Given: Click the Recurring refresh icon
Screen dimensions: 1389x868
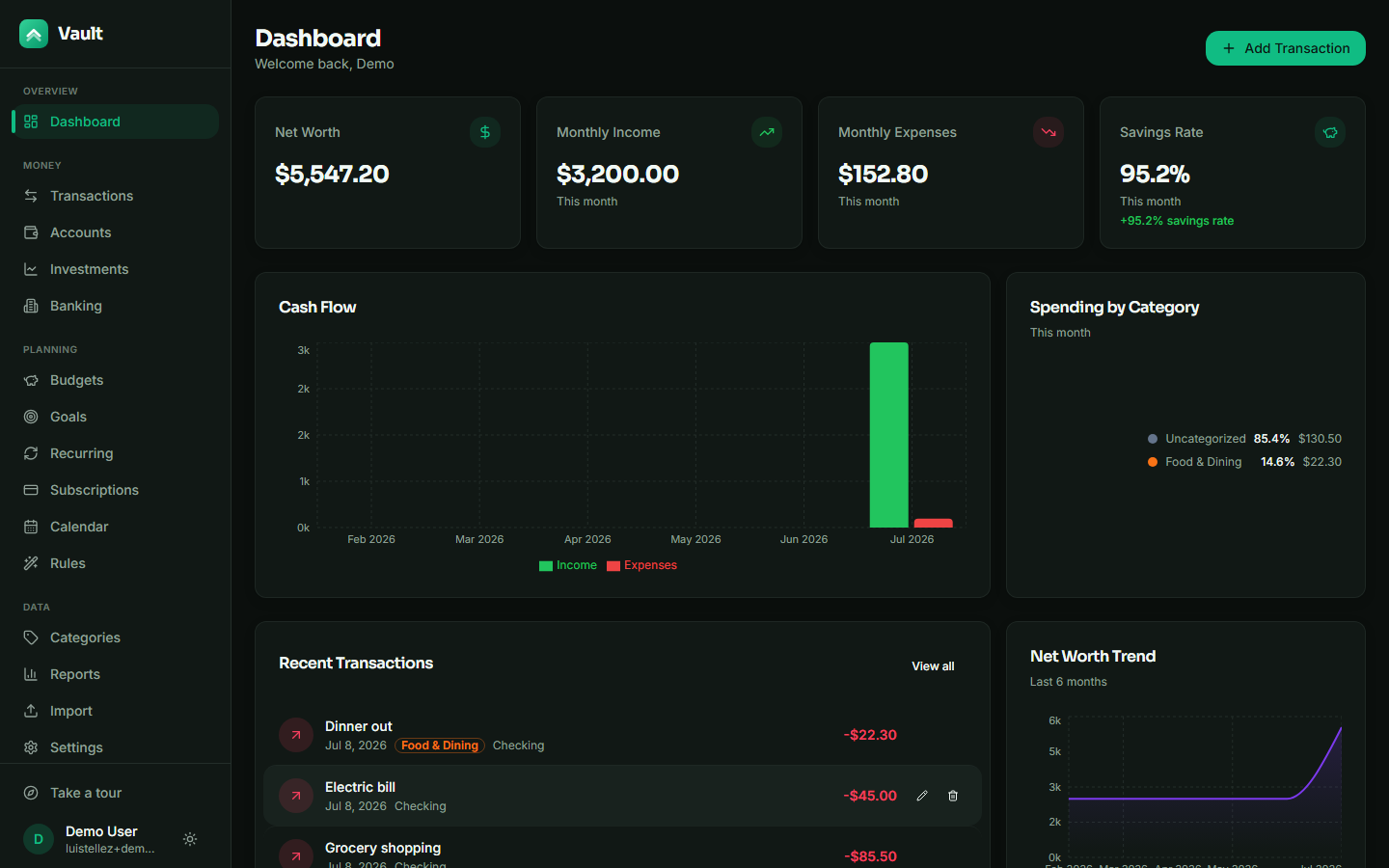Looking at the screenshot, I should 31,453.
